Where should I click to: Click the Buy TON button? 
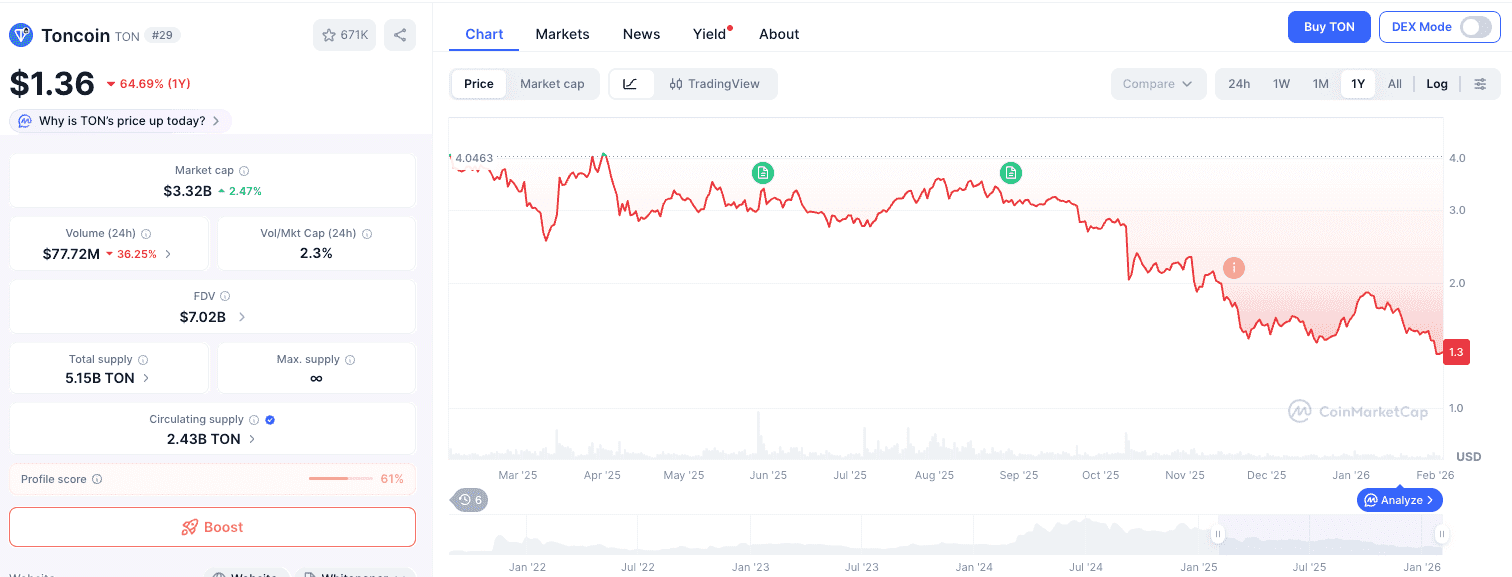coord(1328,27)
